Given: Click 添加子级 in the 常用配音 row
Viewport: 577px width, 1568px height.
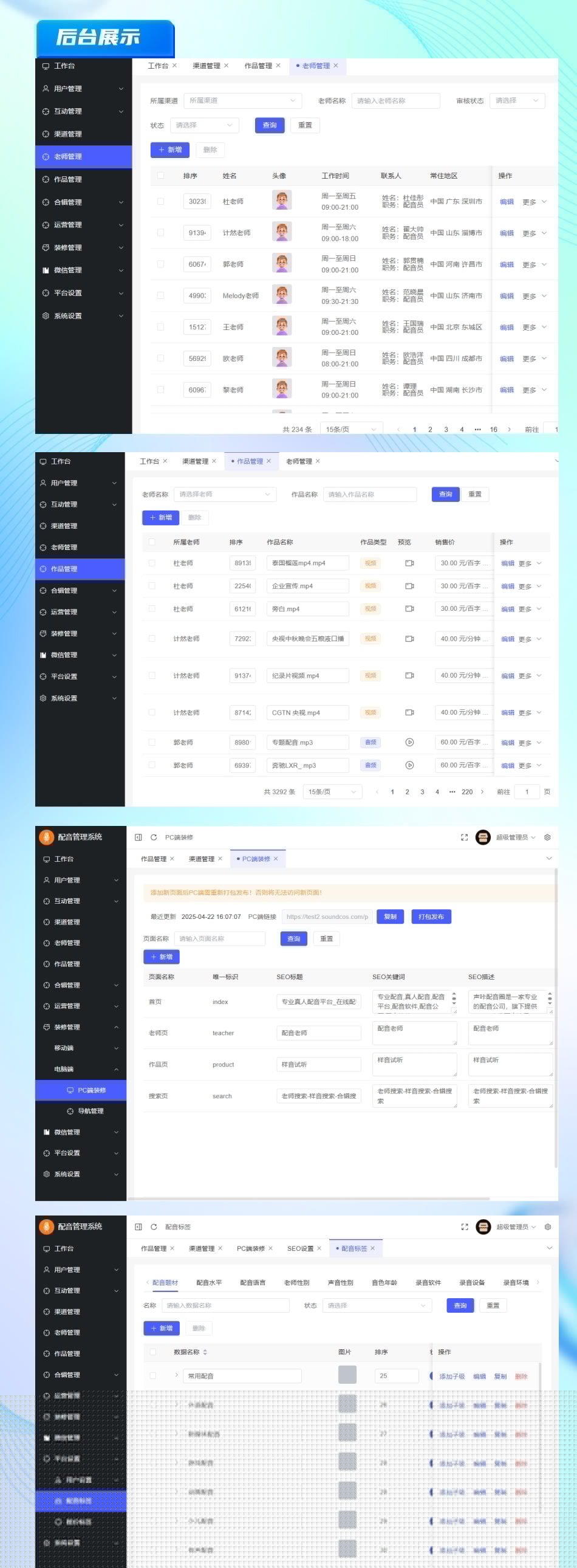Looking at the screenshot, I should 452,1376.
